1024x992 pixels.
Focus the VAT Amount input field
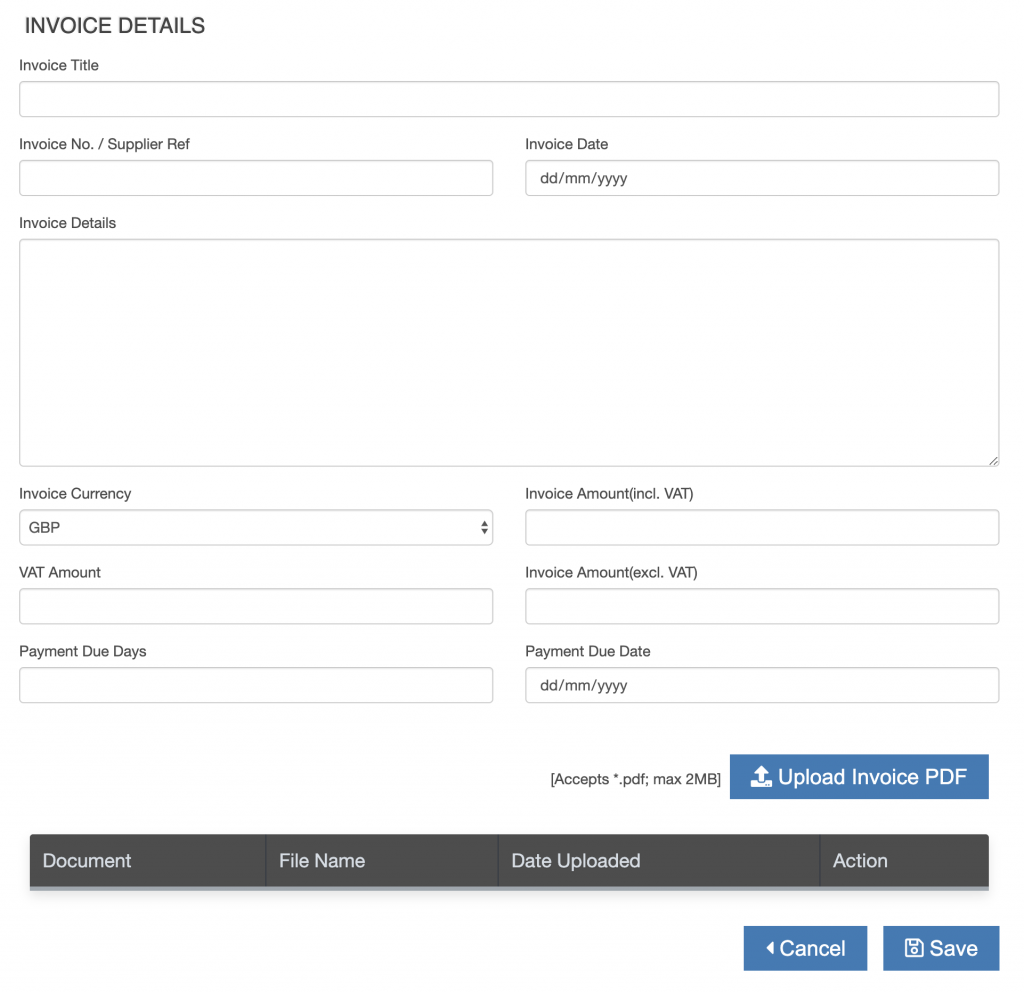(x=256, y=606)
